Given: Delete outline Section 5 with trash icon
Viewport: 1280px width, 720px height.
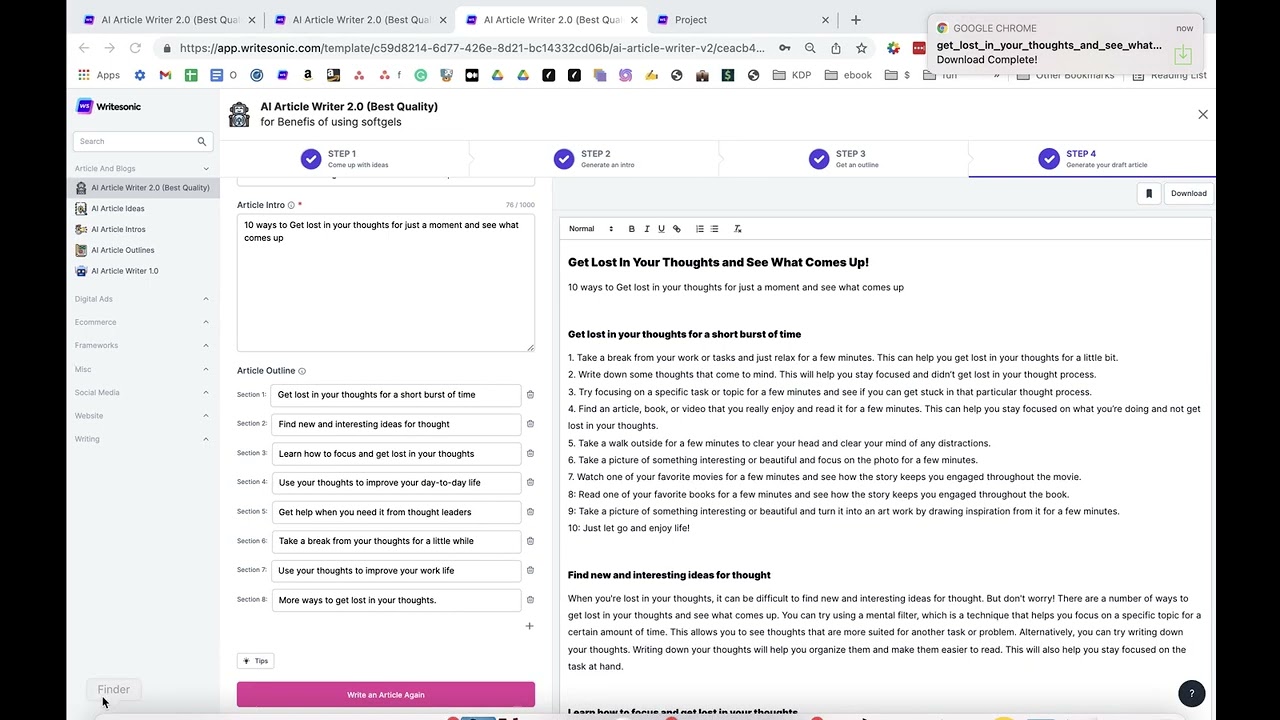Looking at the screenshot, I should tap(530, 511).
